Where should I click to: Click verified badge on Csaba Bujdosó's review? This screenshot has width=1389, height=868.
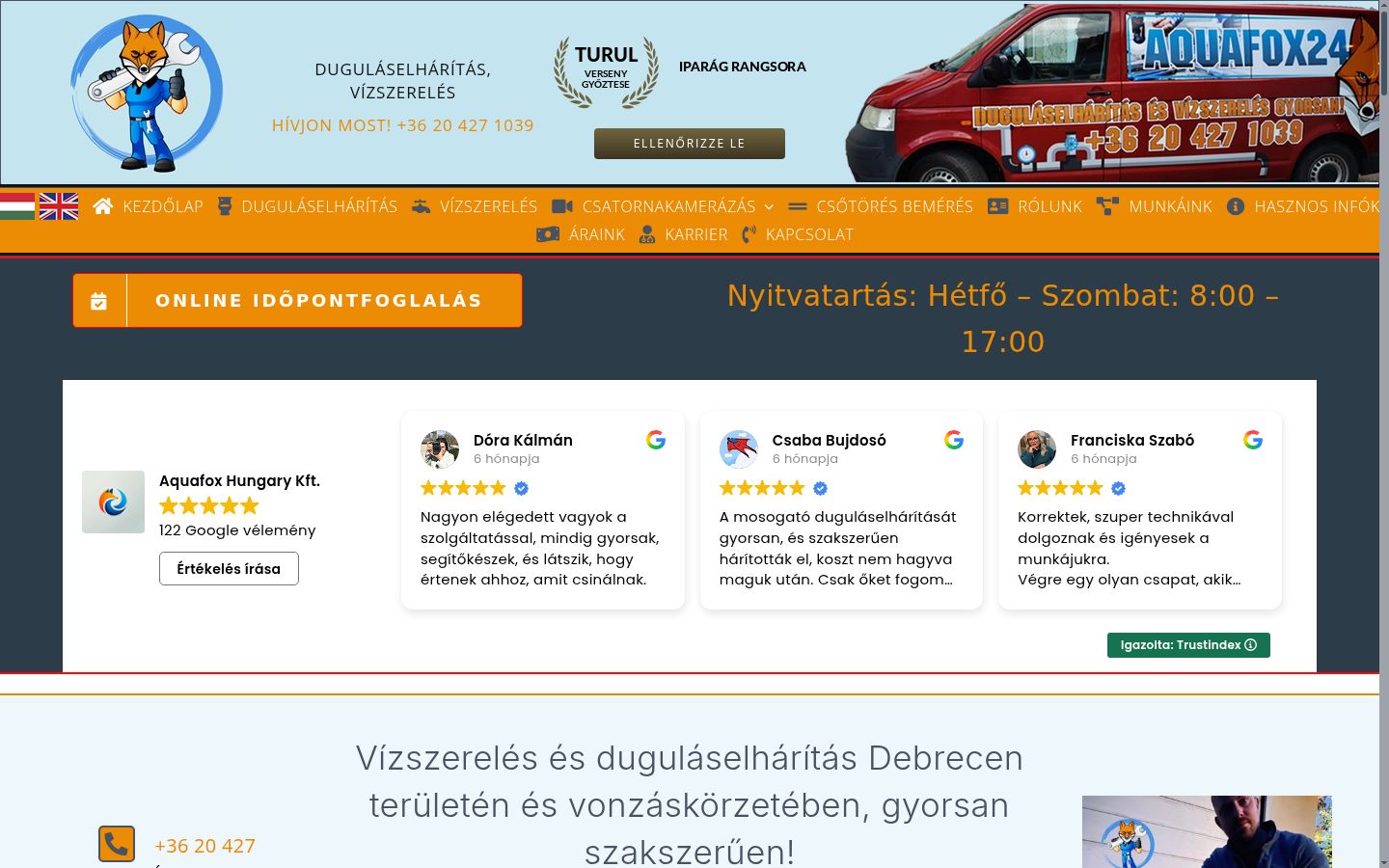click(821, 488)
